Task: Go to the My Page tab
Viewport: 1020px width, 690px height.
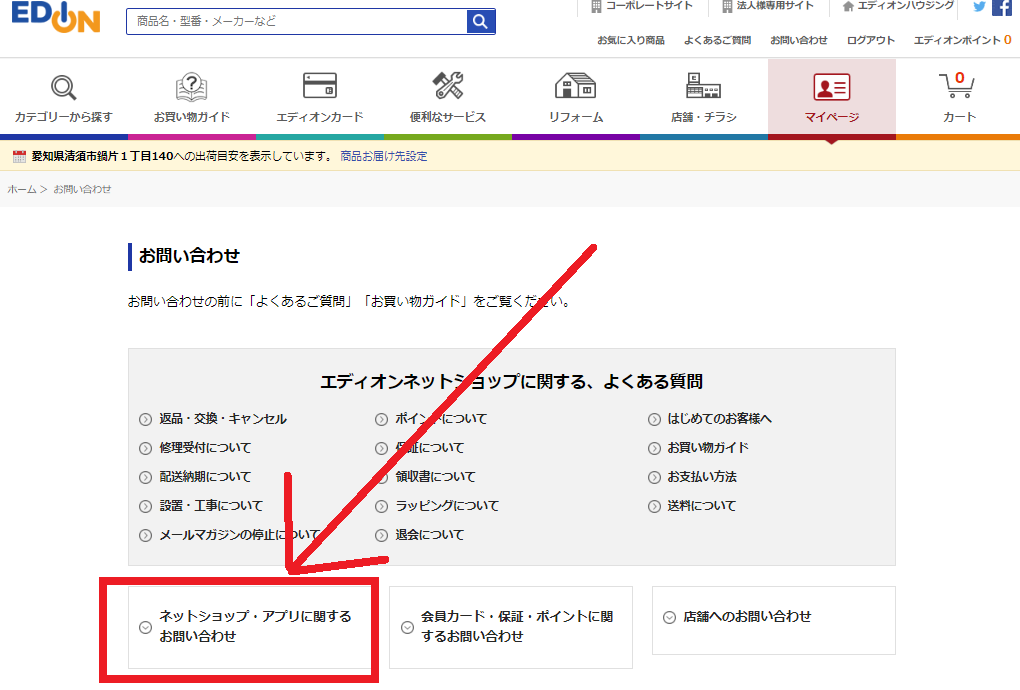Action: pyautogui.click(x=831, y=98)
